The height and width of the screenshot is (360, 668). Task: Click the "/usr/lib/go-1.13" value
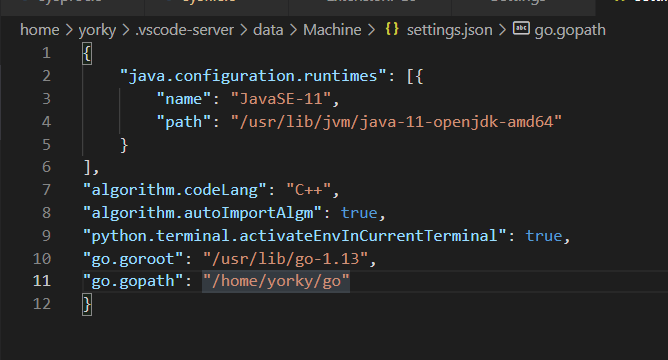pyautogui.click(x=285, y=259)
